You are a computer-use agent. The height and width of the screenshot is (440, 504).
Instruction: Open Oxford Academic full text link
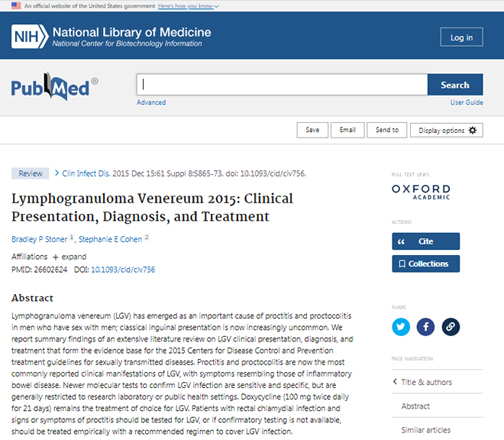[421, 192]
